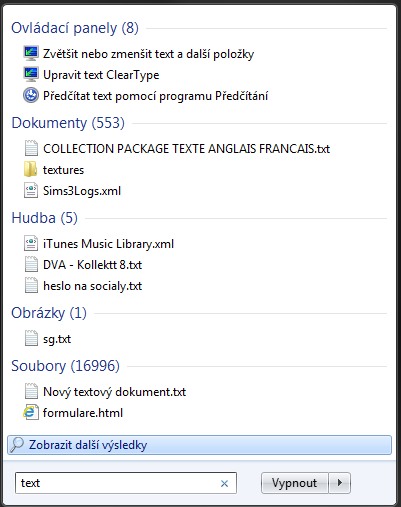401x507 pixels.
Task: Show more results via Zobrazit další výsledky
Action: (199, 445)
